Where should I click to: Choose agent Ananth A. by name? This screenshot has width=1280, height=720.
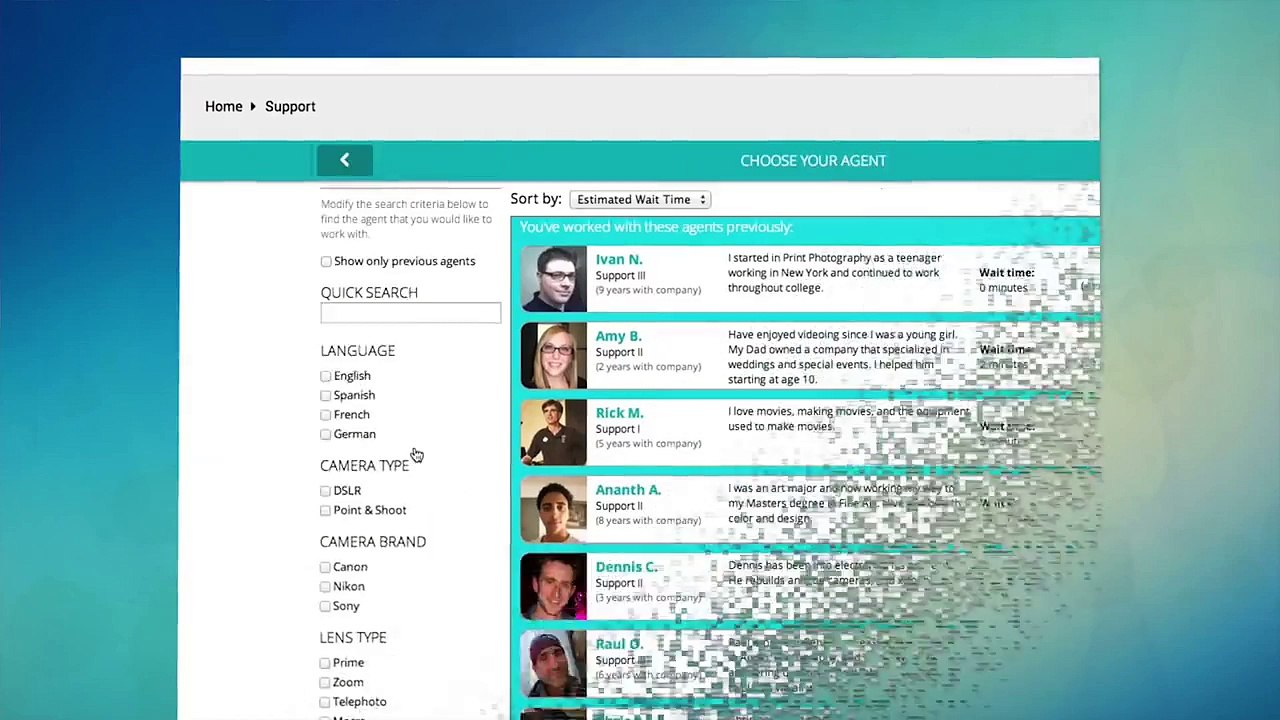coord(628,490)
